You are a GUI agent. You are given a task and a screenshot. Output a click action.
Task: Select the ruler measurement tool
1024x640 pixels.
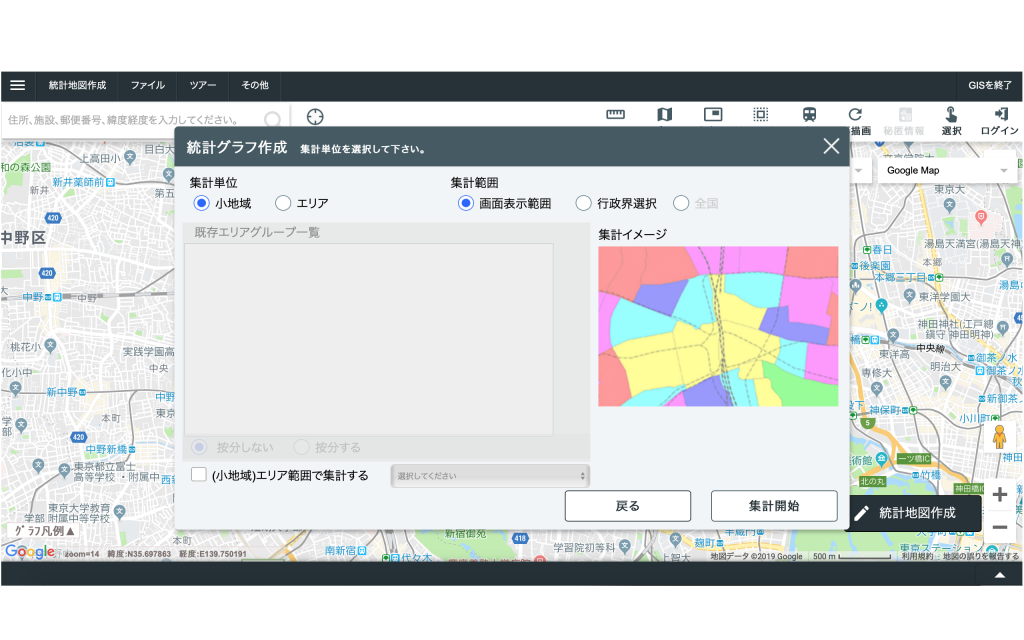pyautogui.click(x=615, y=115)
